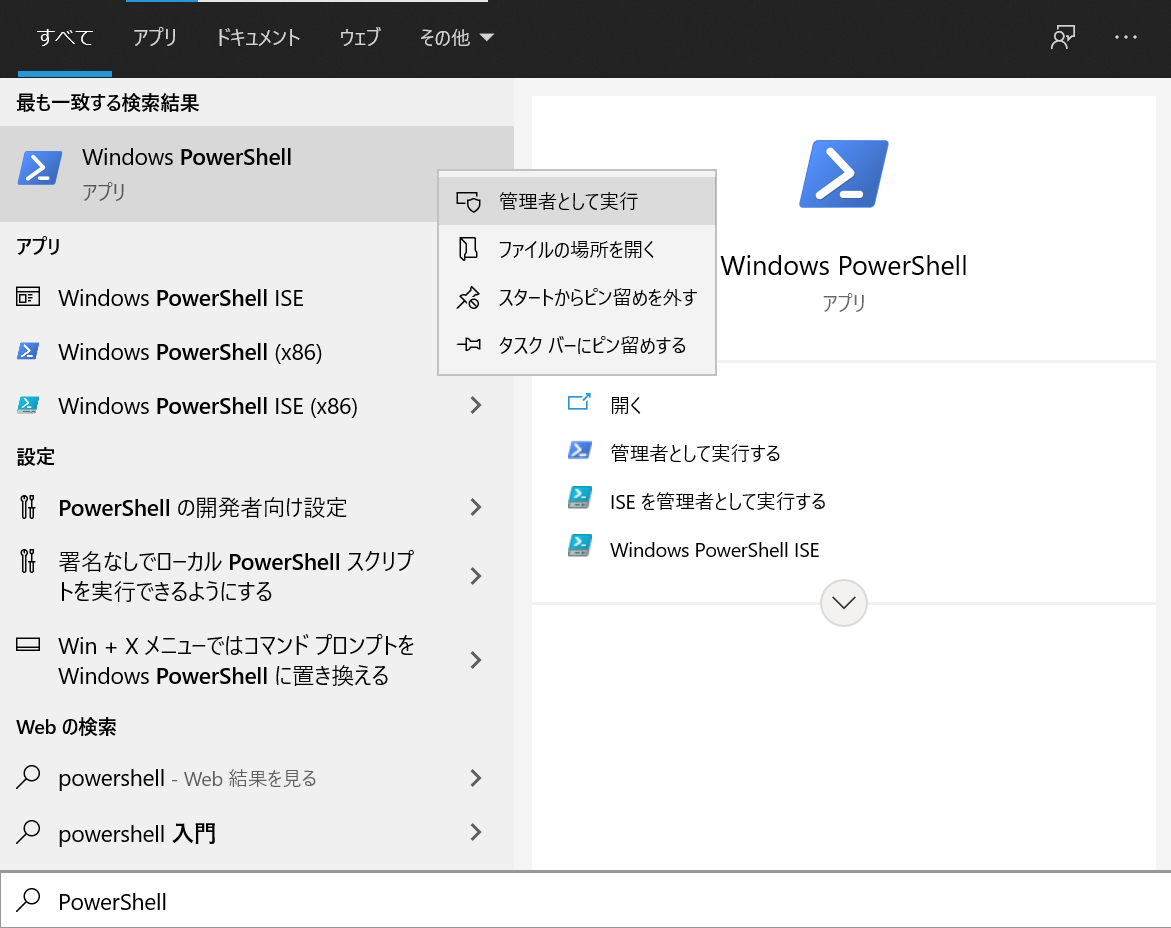The width and height of the screenshot is (1171, 928).
Task: Click the Windows PowerShell title in preview pane
Action: 844,266
